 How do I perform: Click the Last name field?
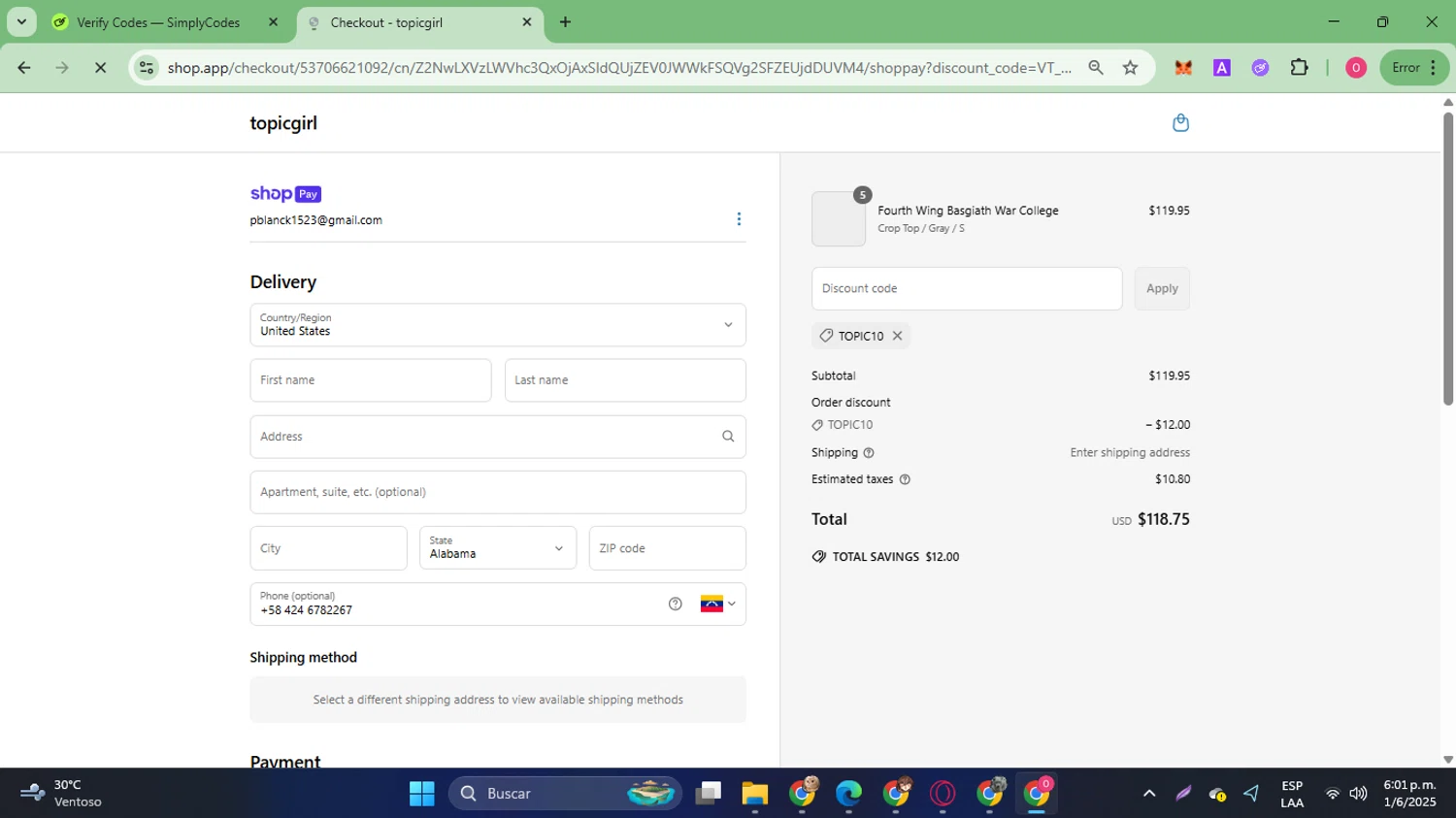(625, 380)
